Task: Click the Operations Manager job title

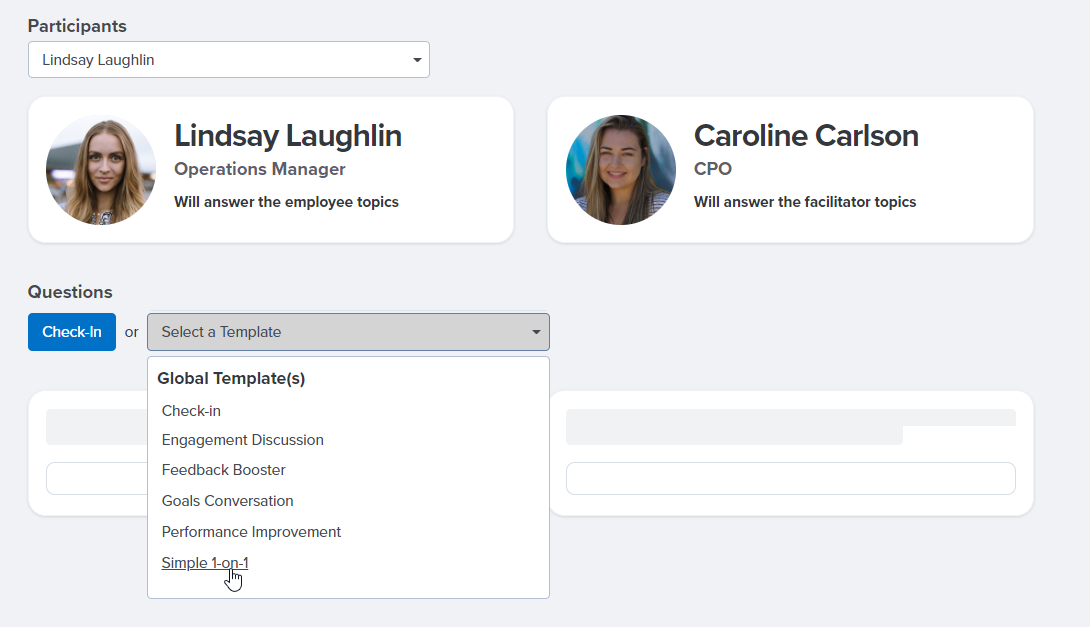Action: pos(260,169)
